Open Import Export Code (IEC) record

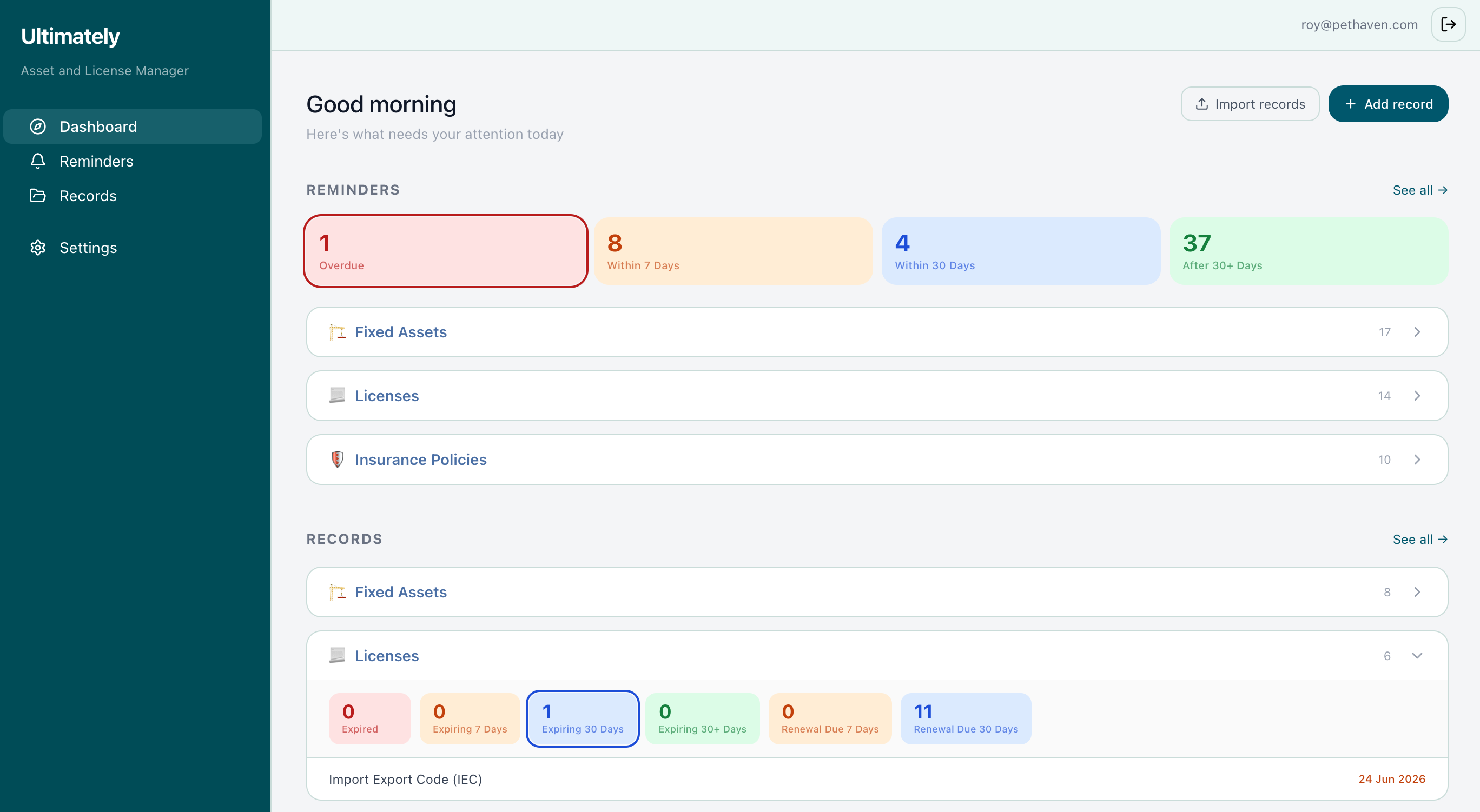click(877, 779)
